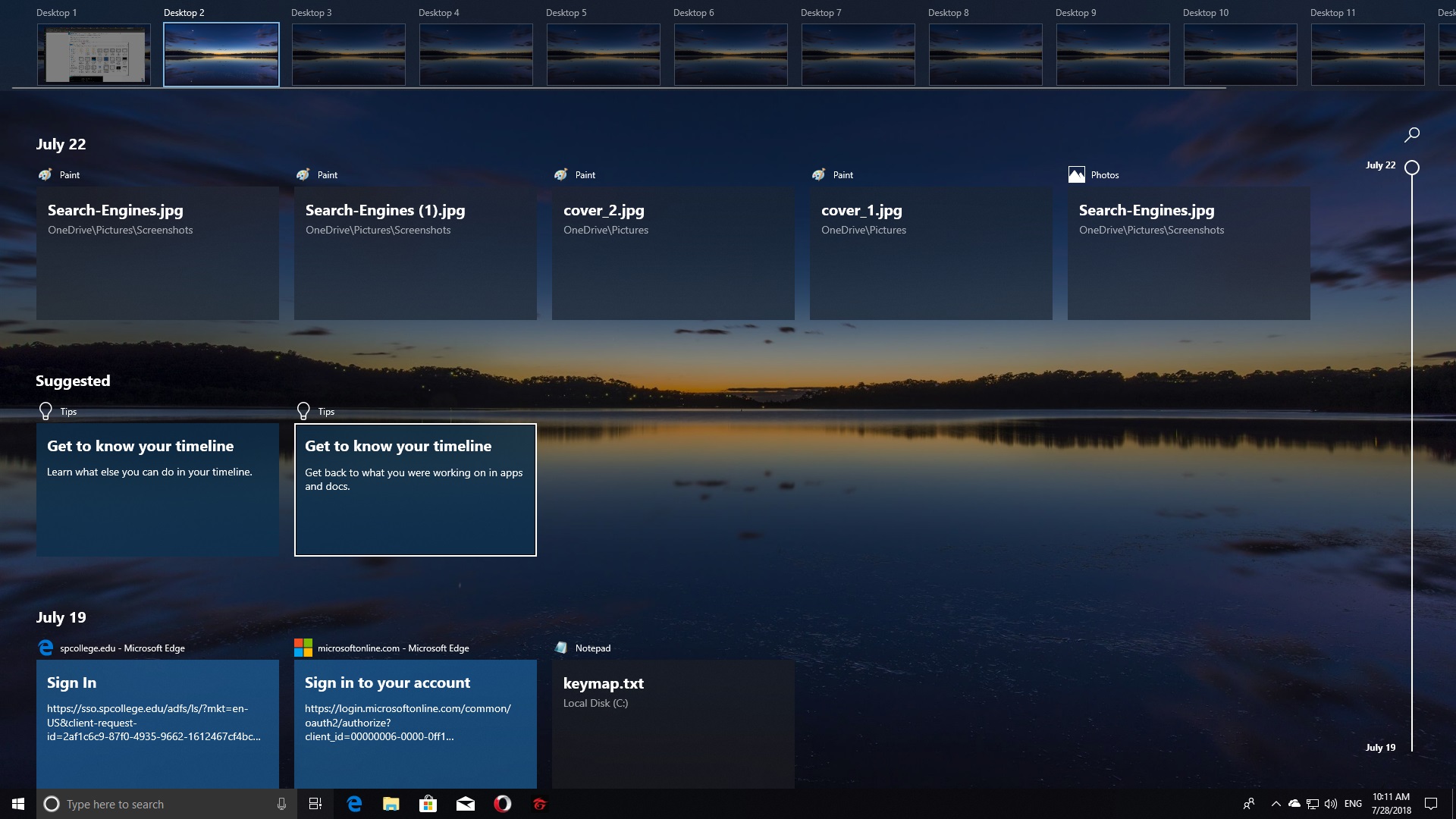
Task: Click the Task View taskbar icon
Action: click(x=315, y=804)
